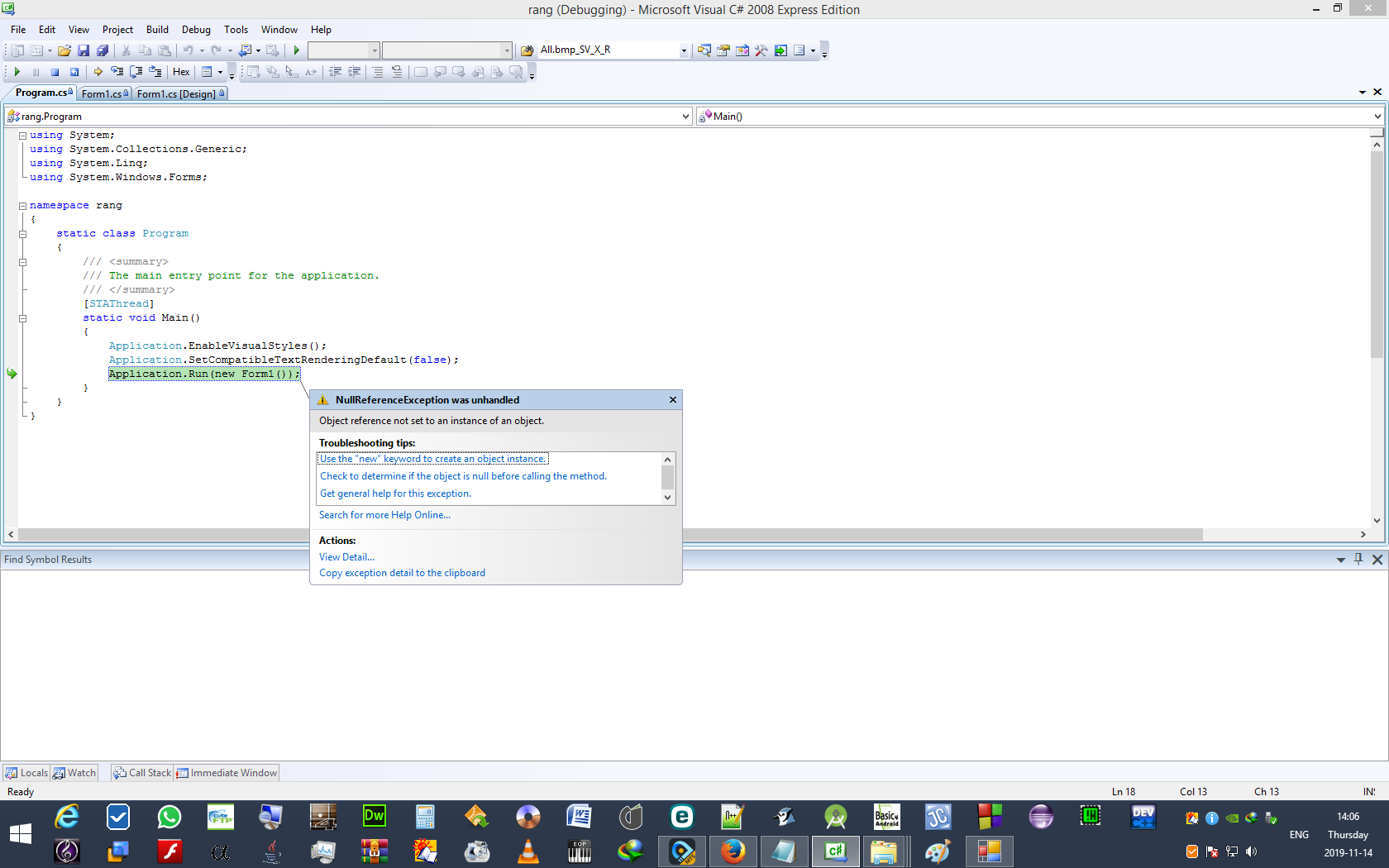The height and width of the screenshot is (868, 1389).
Task: Click the Find in Files binoculars icon
Action: (527, 50)
